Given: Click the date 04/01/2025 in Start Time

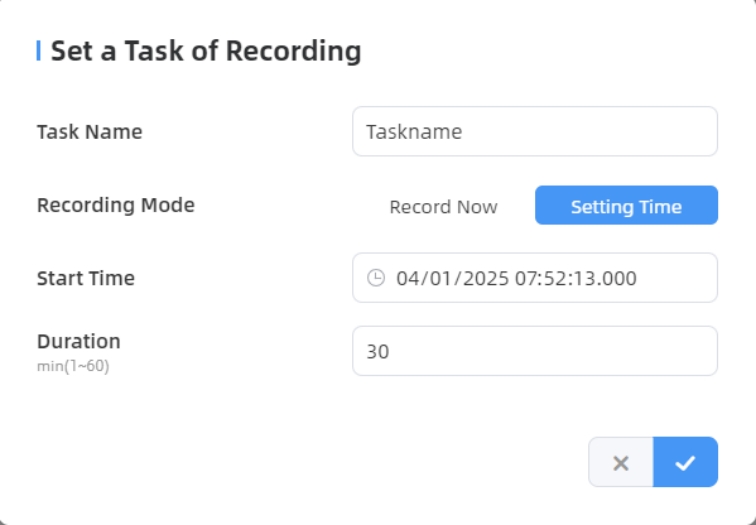Looking at the screenshot, I should [x=452, y=278].
